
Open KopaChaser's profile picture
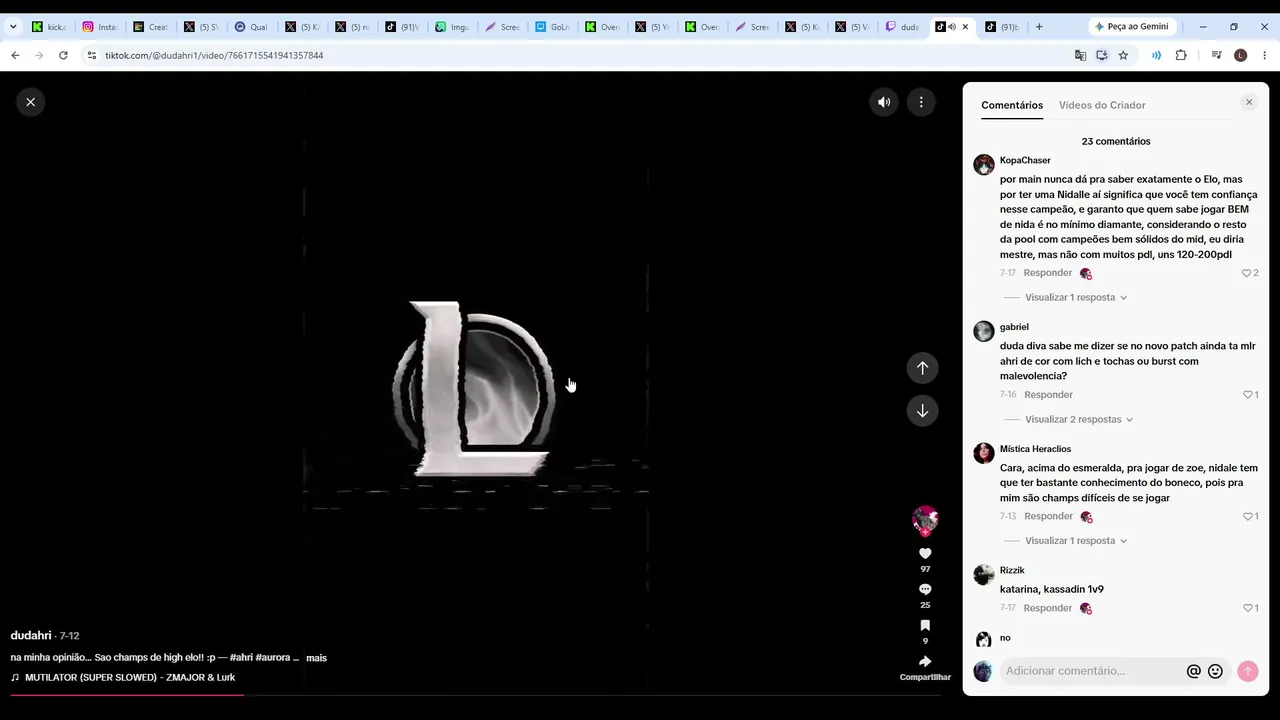coord(984,165)
